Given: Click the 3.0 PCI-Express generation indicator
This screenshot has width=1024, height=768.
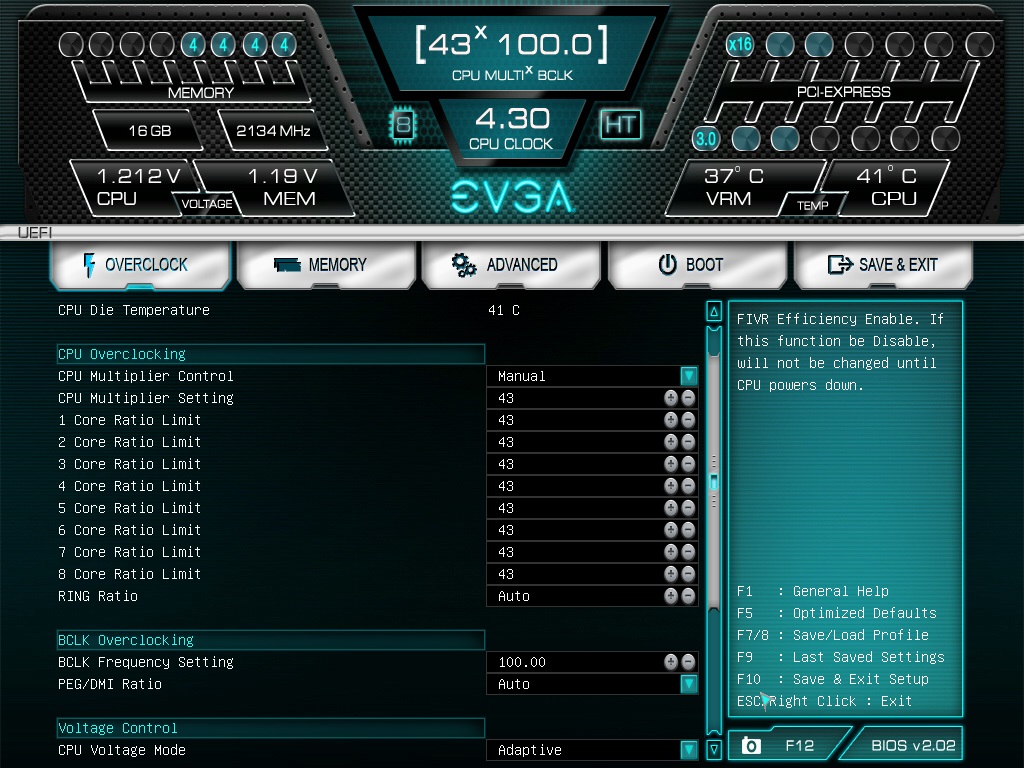Looking at the screenshot, I should tap(706, 138).
